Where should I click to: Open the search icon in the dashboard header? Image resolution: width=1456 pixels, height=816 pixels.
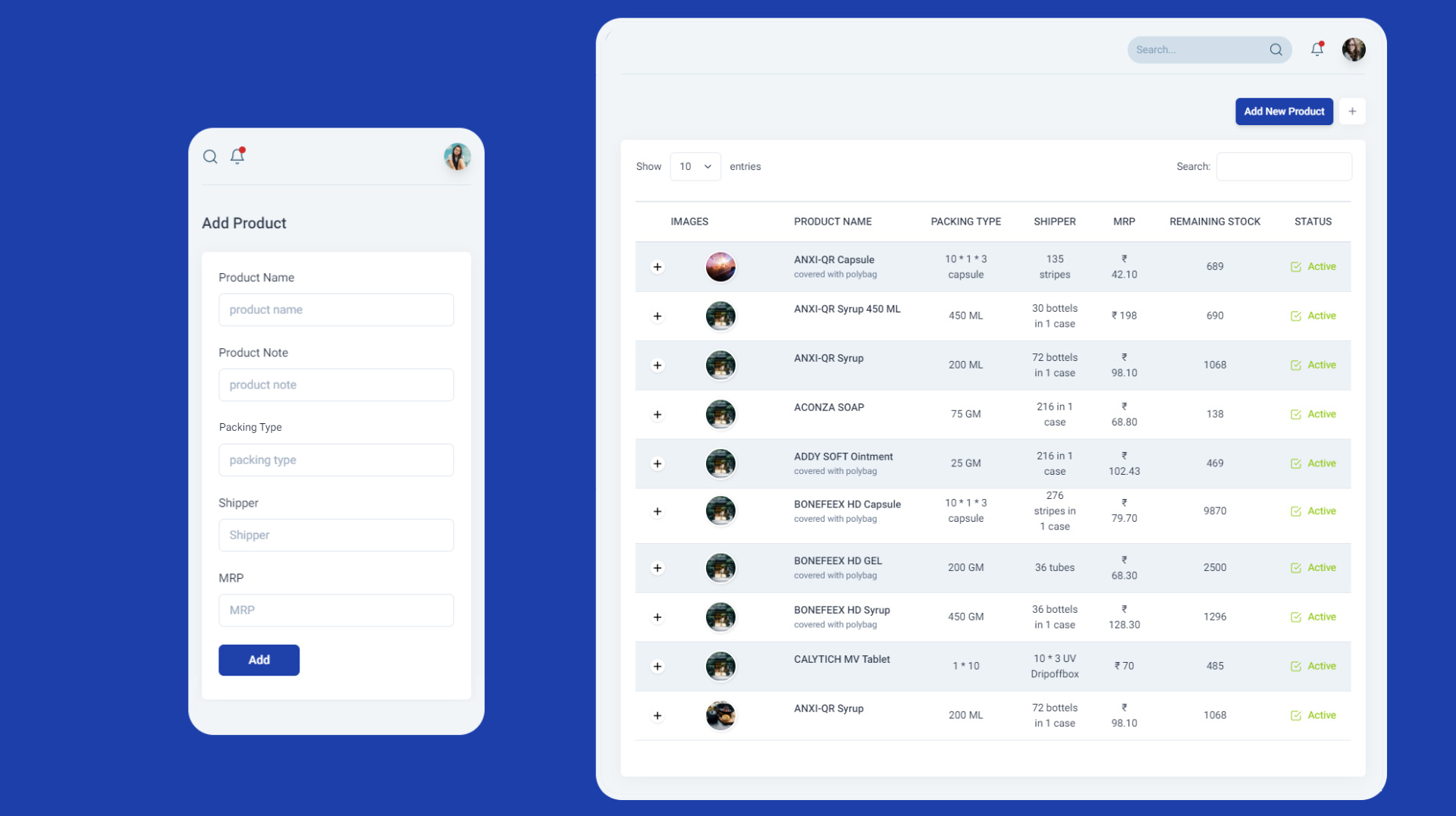coord(1276,49)
